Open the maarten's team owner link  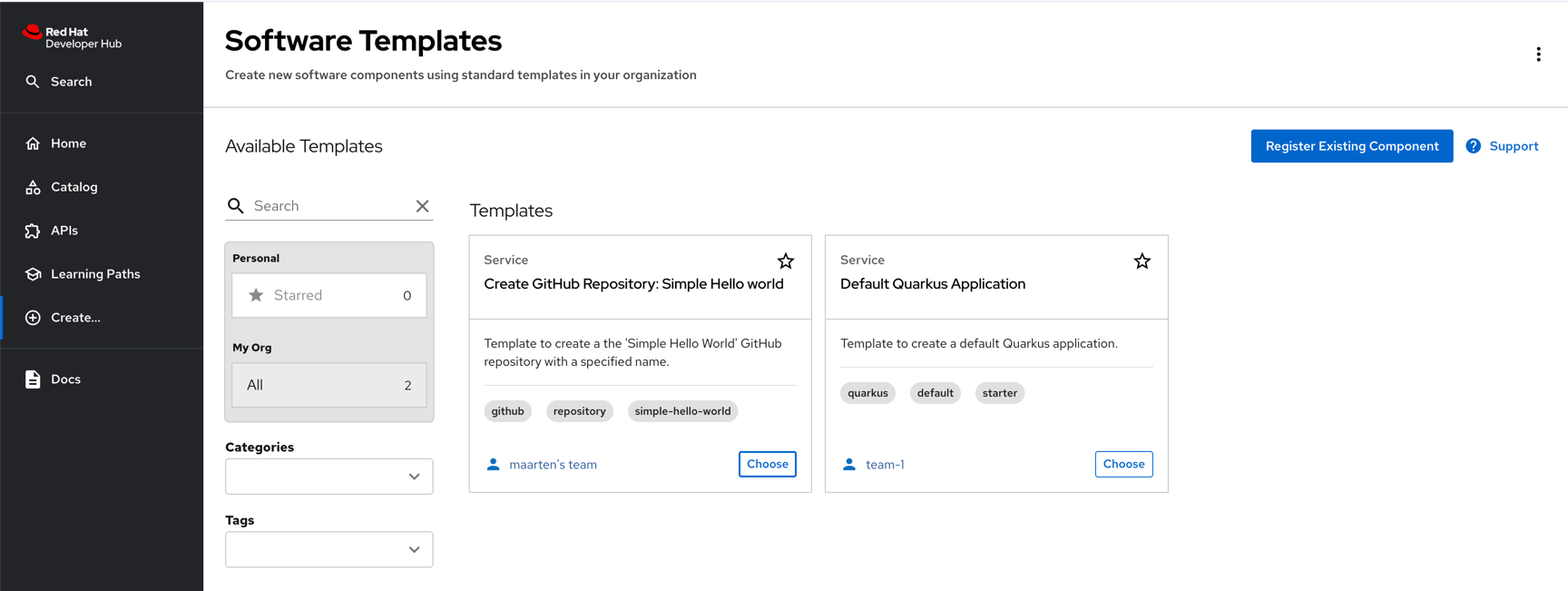[553, 464]
